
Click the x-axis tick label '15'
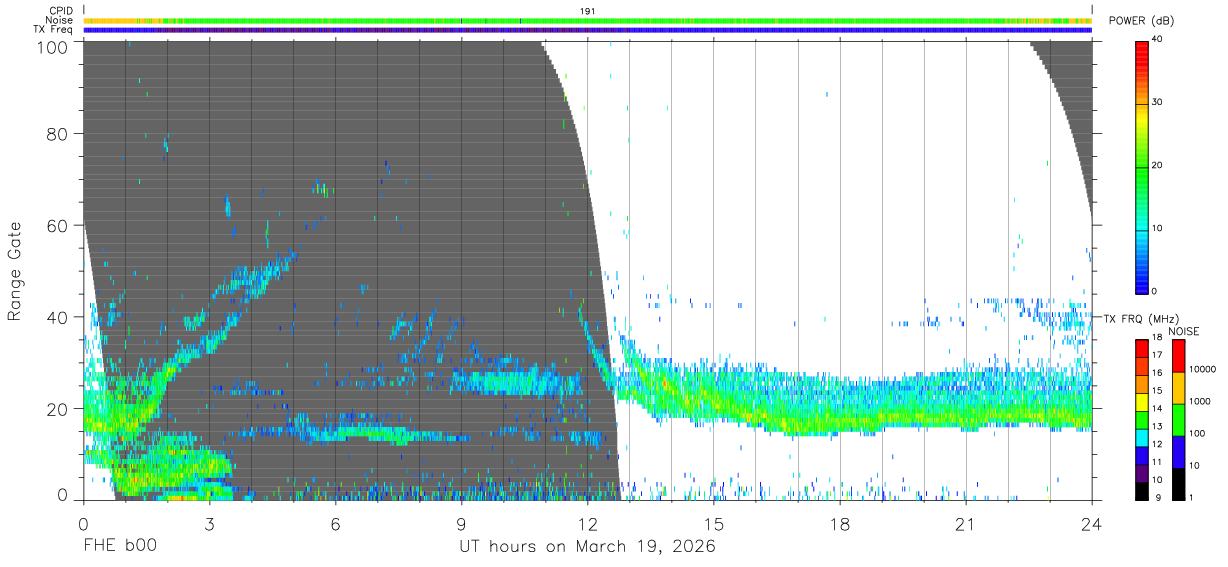714,524
